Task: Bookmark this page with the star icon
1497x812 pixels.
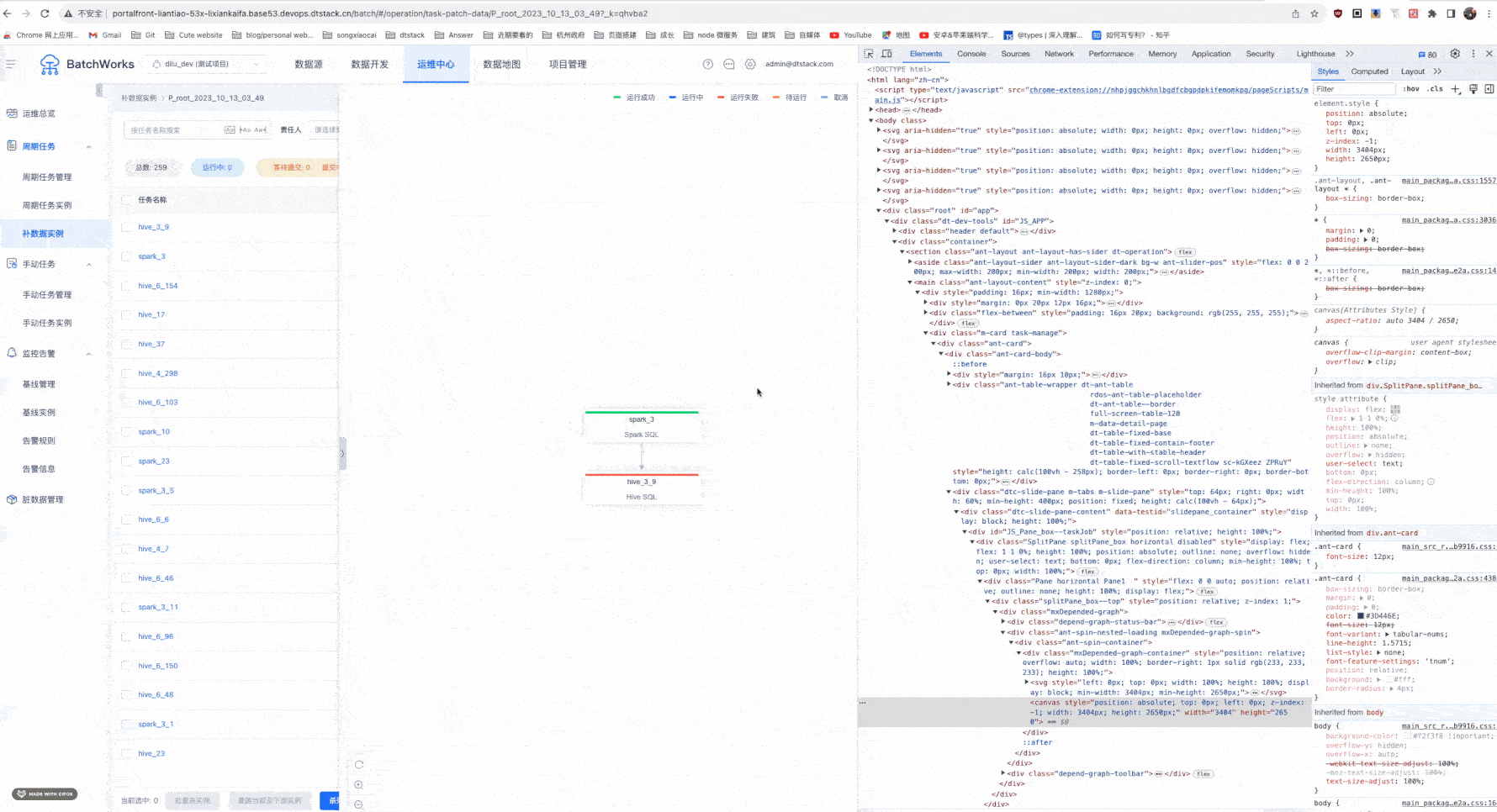Action: (x=1315, y=13)
